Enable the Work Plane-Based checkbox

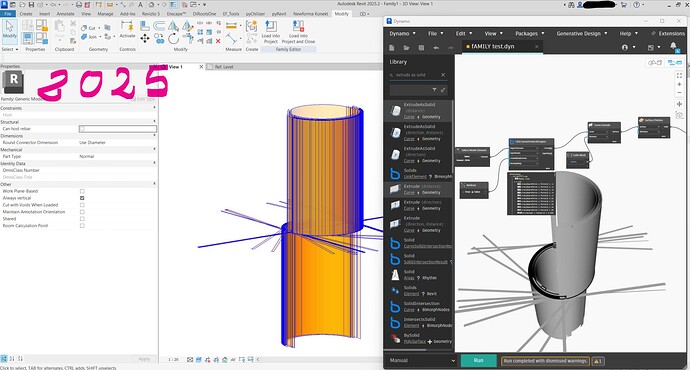[x=82, y=191]
